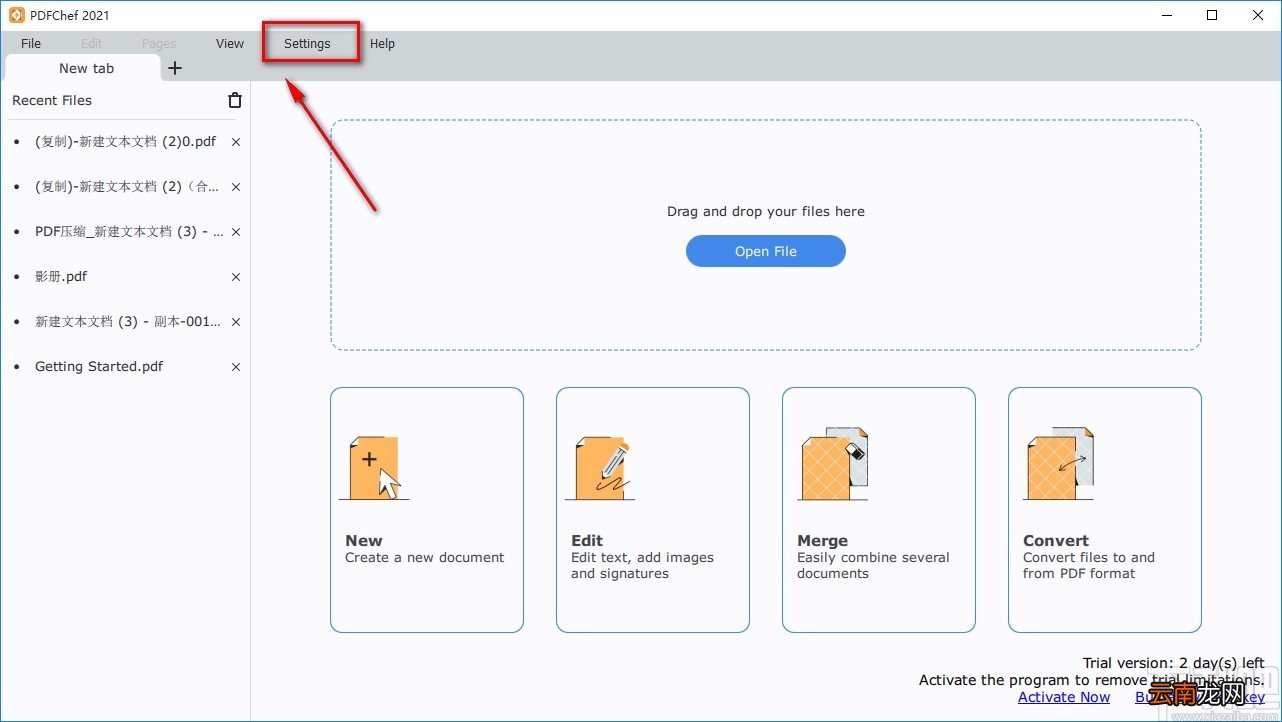Image resolution: width=1282 pixels, height=722 pixels.
Task: Open the View menu
Action: (x=230, y=44)
